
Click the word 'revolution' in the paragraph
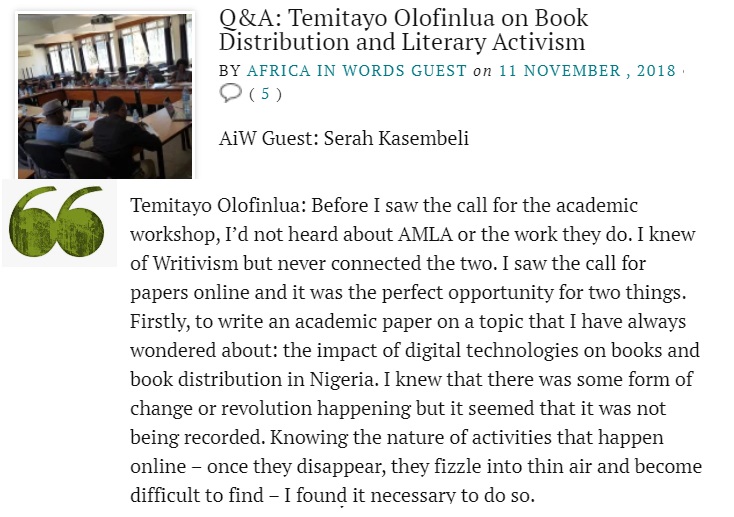tap(243, 409)
